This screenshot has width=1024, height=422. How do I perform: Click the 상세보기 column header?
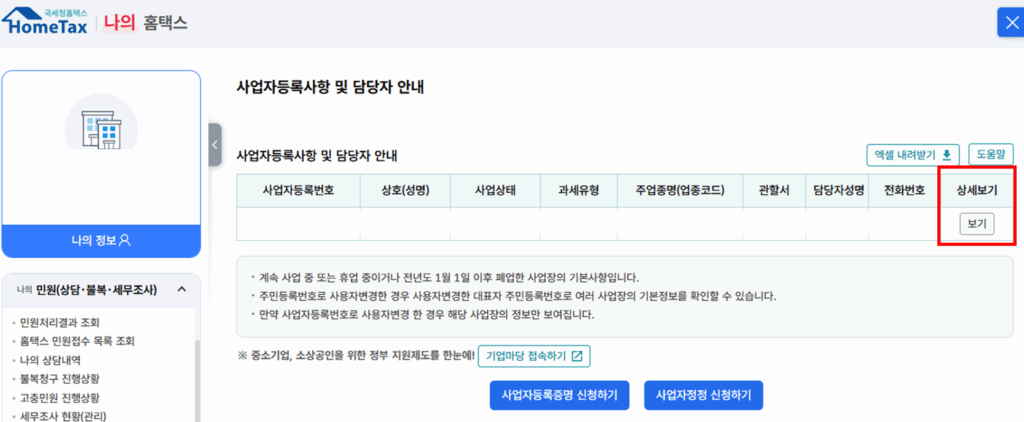click(977, 190)
